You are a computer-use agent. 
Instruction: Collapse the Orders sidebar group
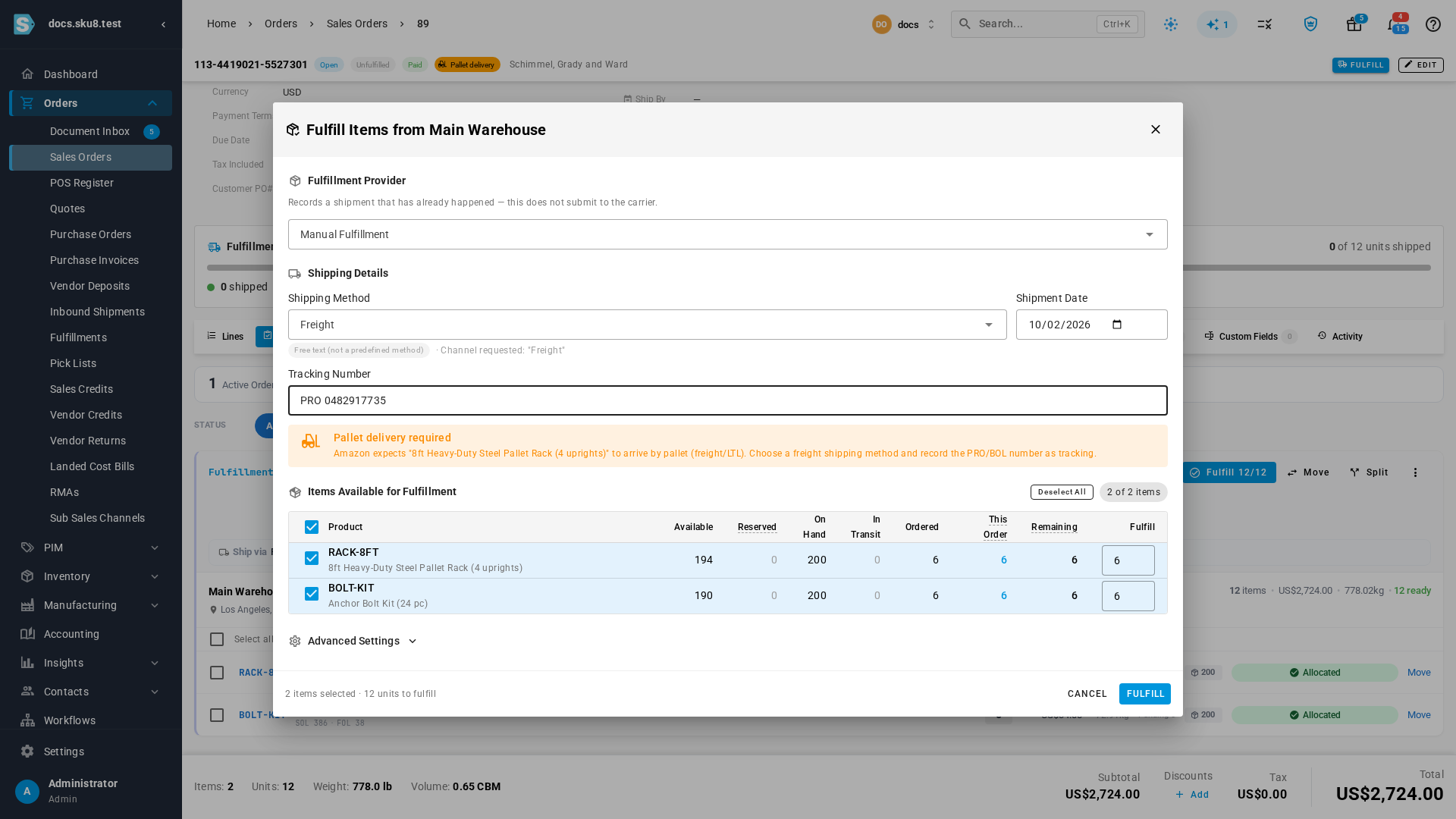(x=152, y=103)
